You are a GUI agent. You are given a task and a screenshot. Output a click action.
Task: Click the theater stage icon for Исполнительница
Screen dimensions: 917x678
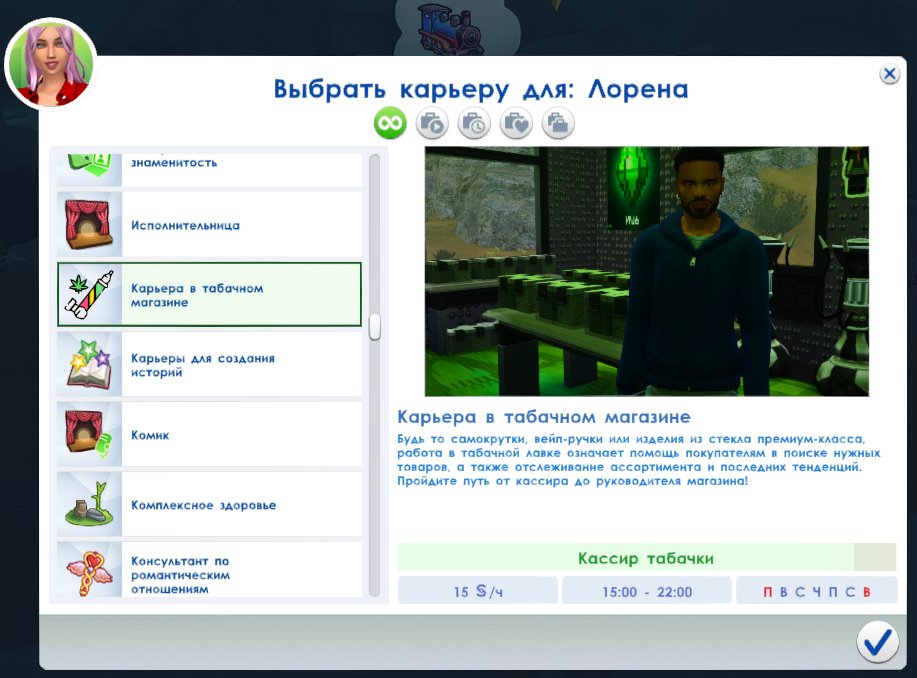click(x=87, y=225)
